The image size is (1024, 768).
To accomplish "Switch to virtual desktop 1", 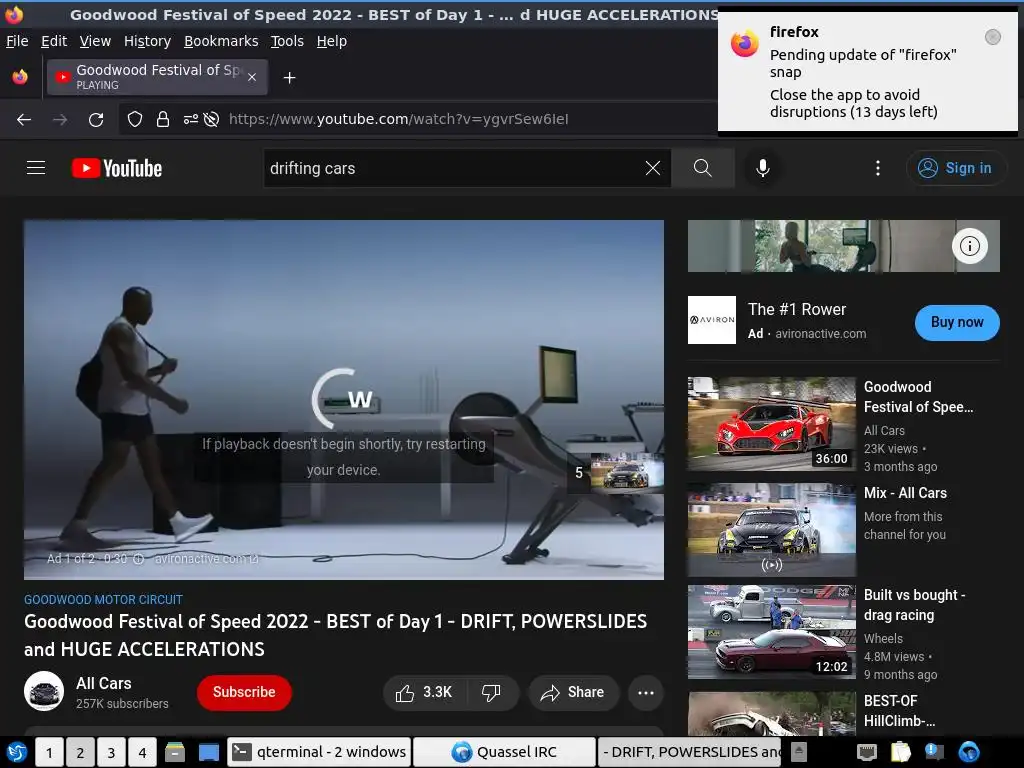I will [x=49, y=753].
